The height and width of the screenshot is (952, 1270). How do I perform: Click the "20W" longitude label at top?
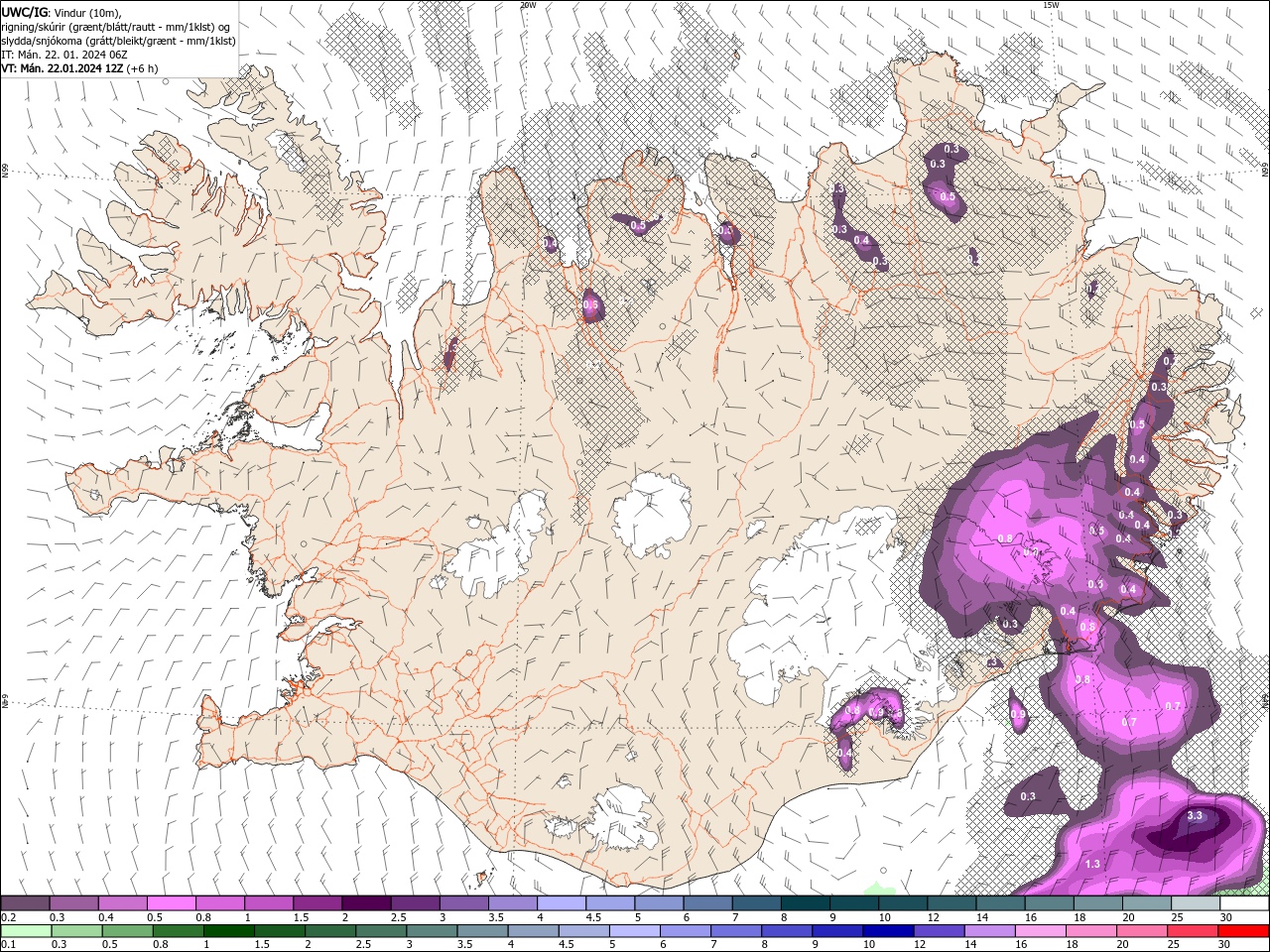[x=528, y=5]
